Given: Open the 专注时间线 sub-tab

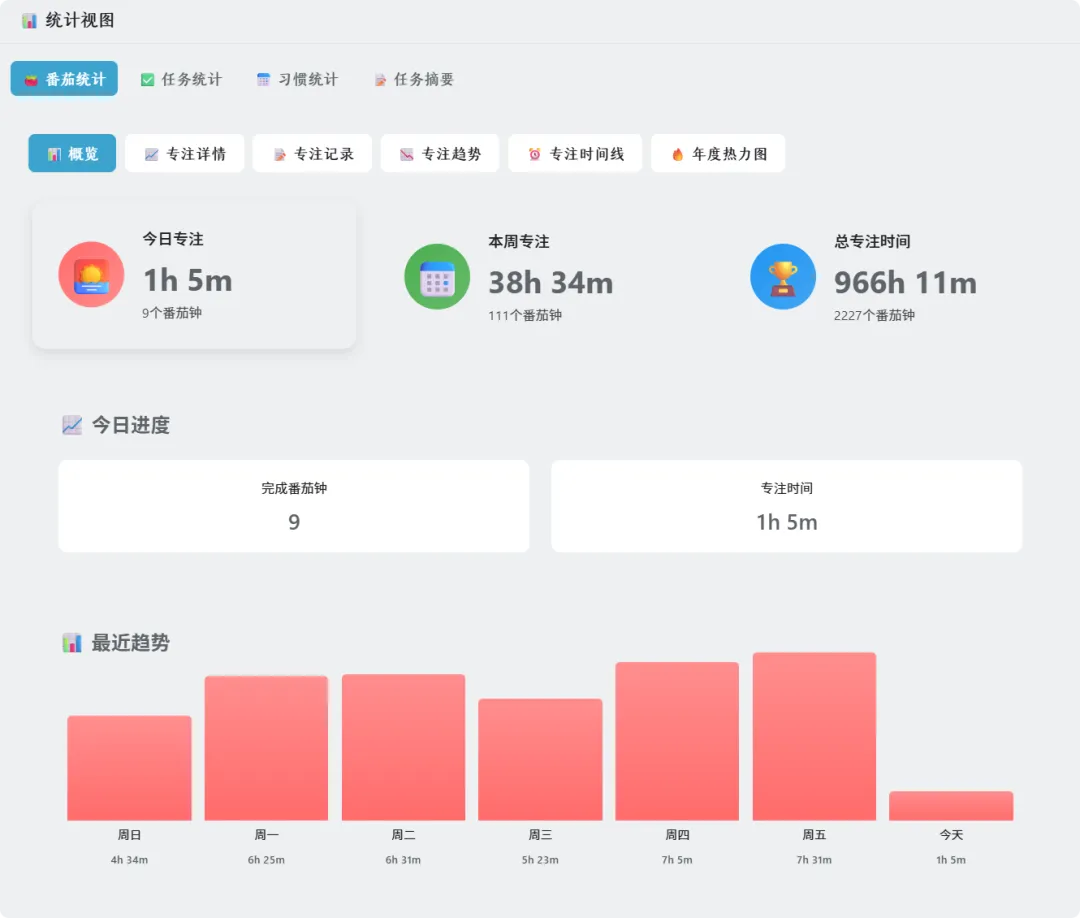Looking at the screenshot, I should click(575, 154).
